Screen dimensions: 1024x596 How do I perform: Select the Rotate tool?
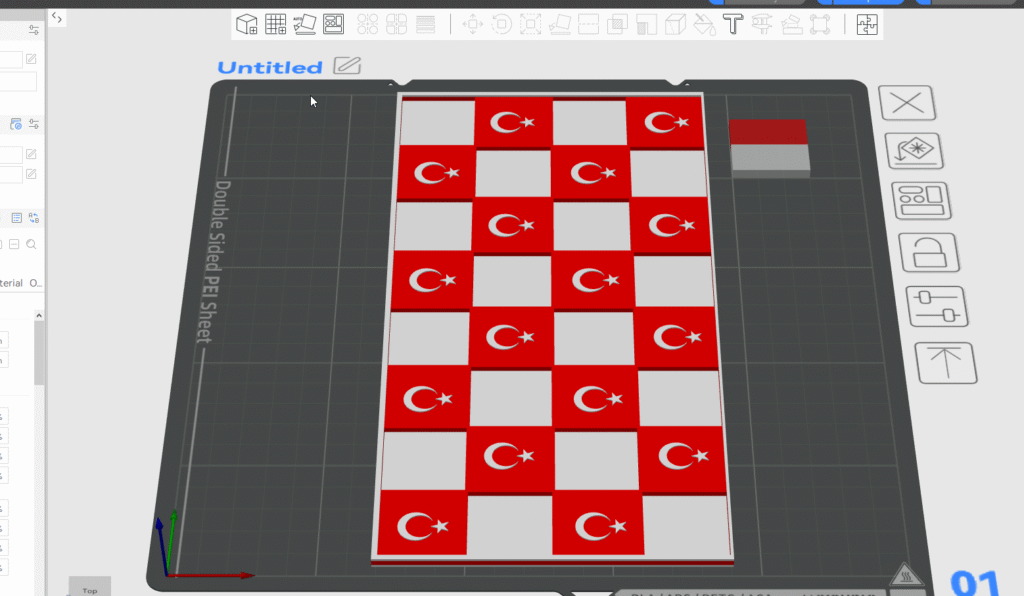pyautogui.click(x=501, y=24)
